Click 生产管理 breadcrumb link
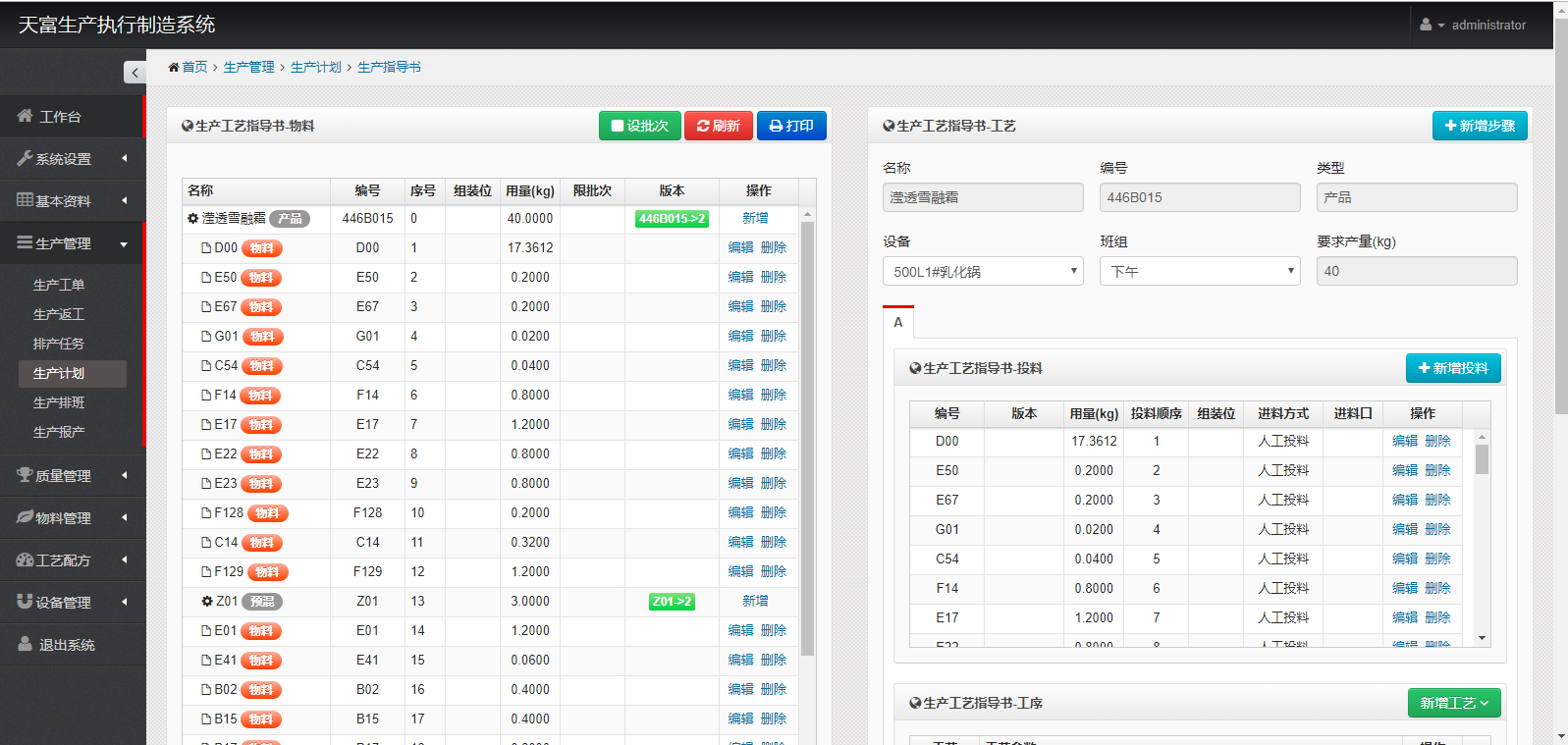The image size is (1568, 745). click(249, 67)
